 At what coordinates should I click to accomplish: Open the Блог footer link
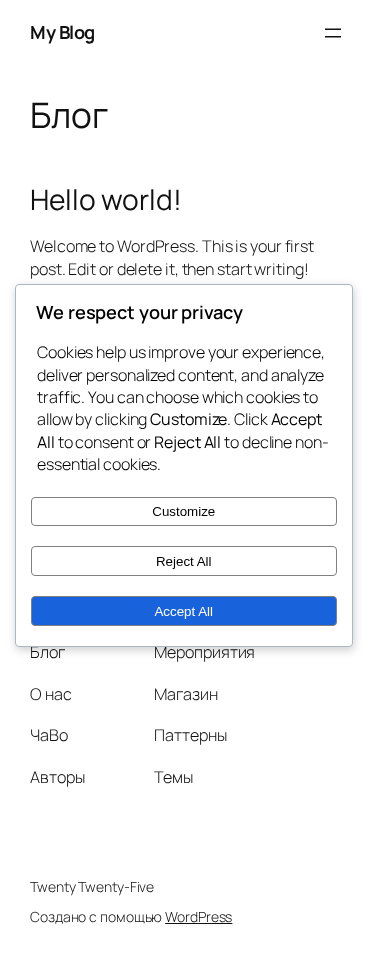point(48,653)
